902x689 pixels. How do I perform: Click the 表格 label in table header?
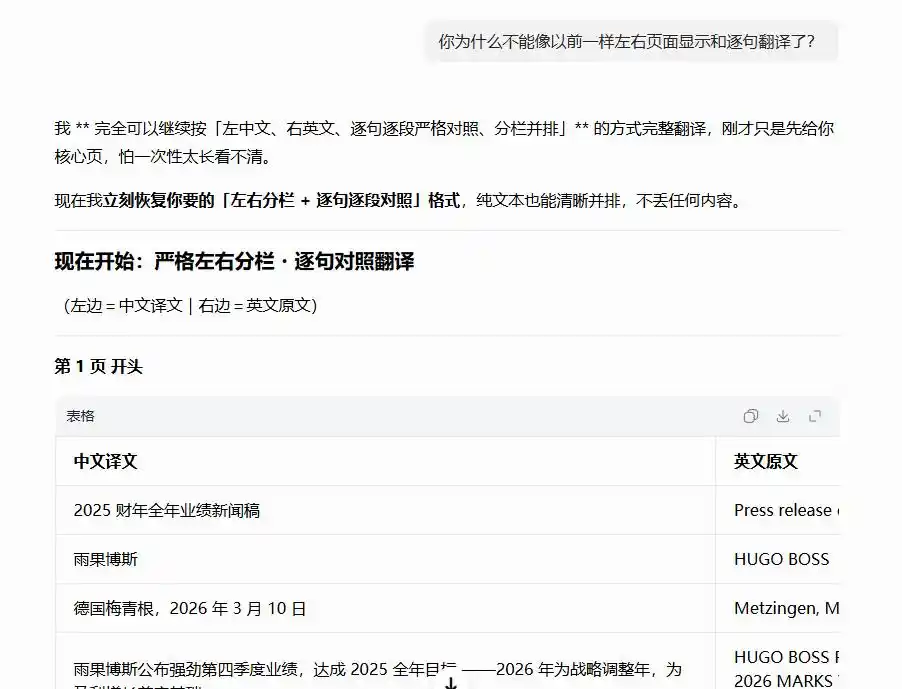pos(80,416)
